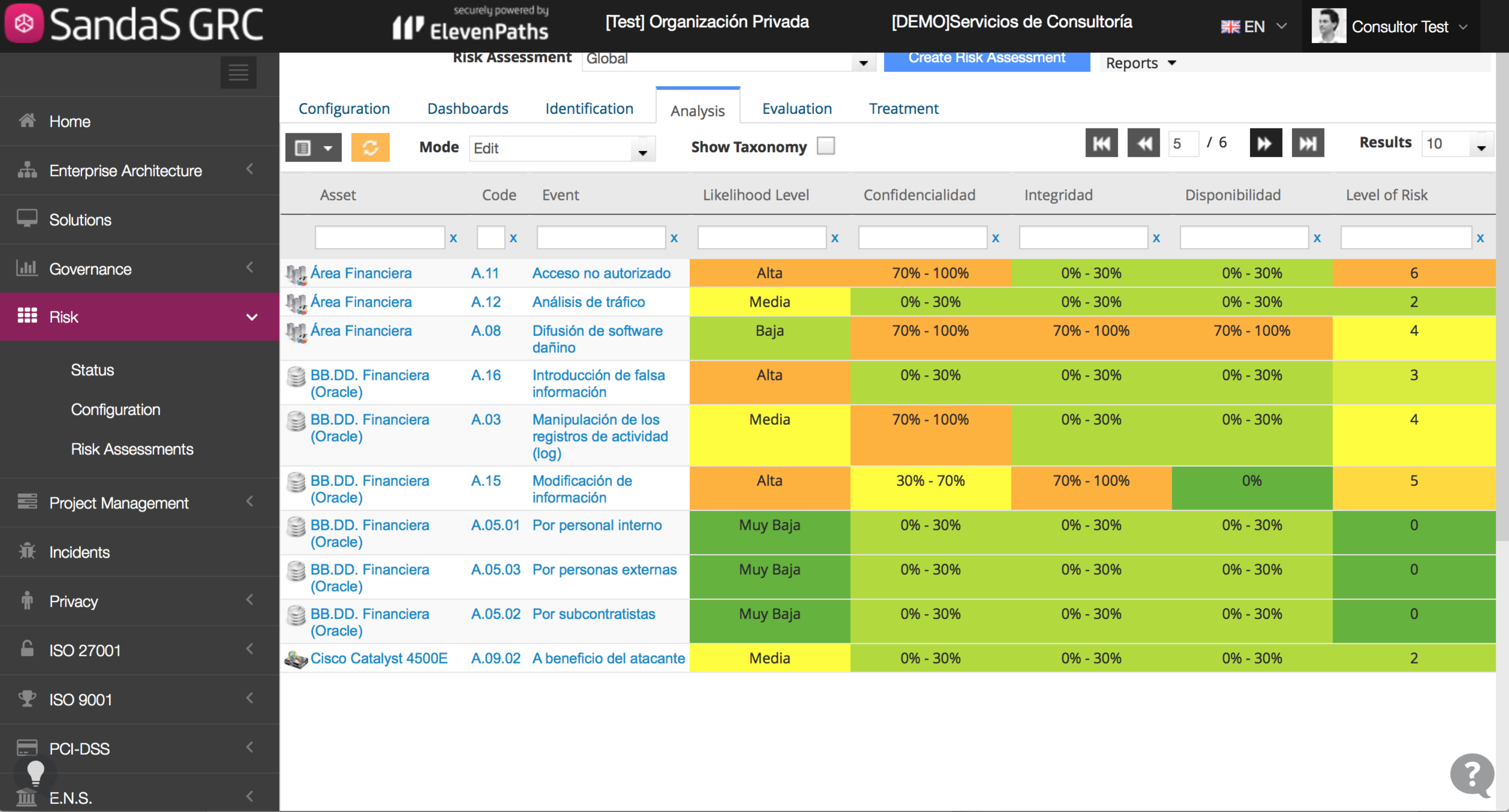Open Risk Assessments in sidebar
The image size is (1509, 812).
[x=132, y=449]
